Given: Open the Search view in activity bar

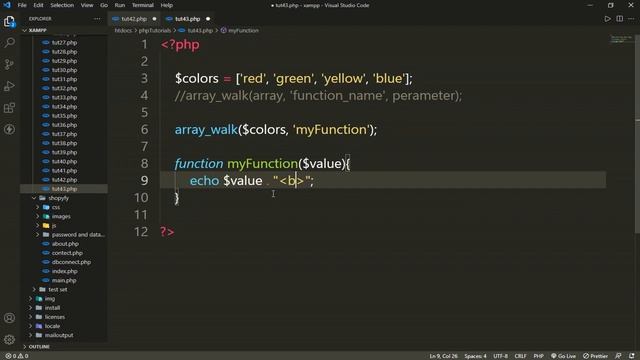Looking at the screenshot, I should [x=9, y=42].
